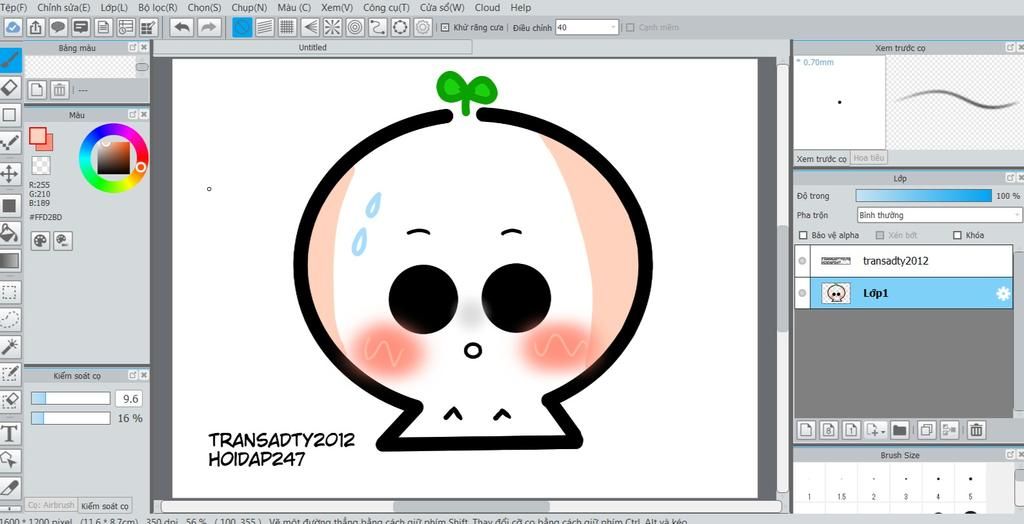Adjust brush size slider showing 9.6
This screenshot has height=524, width=1024.
click(71, 399)
